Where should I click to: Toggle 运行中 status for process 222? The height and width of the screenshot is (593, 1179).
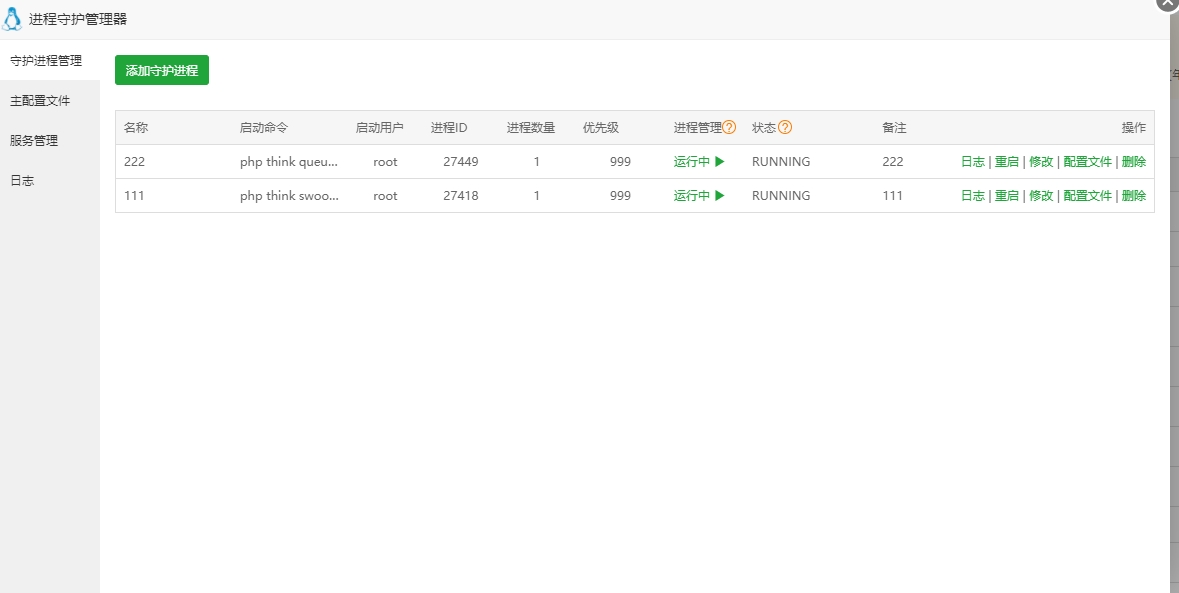point(699,162)
